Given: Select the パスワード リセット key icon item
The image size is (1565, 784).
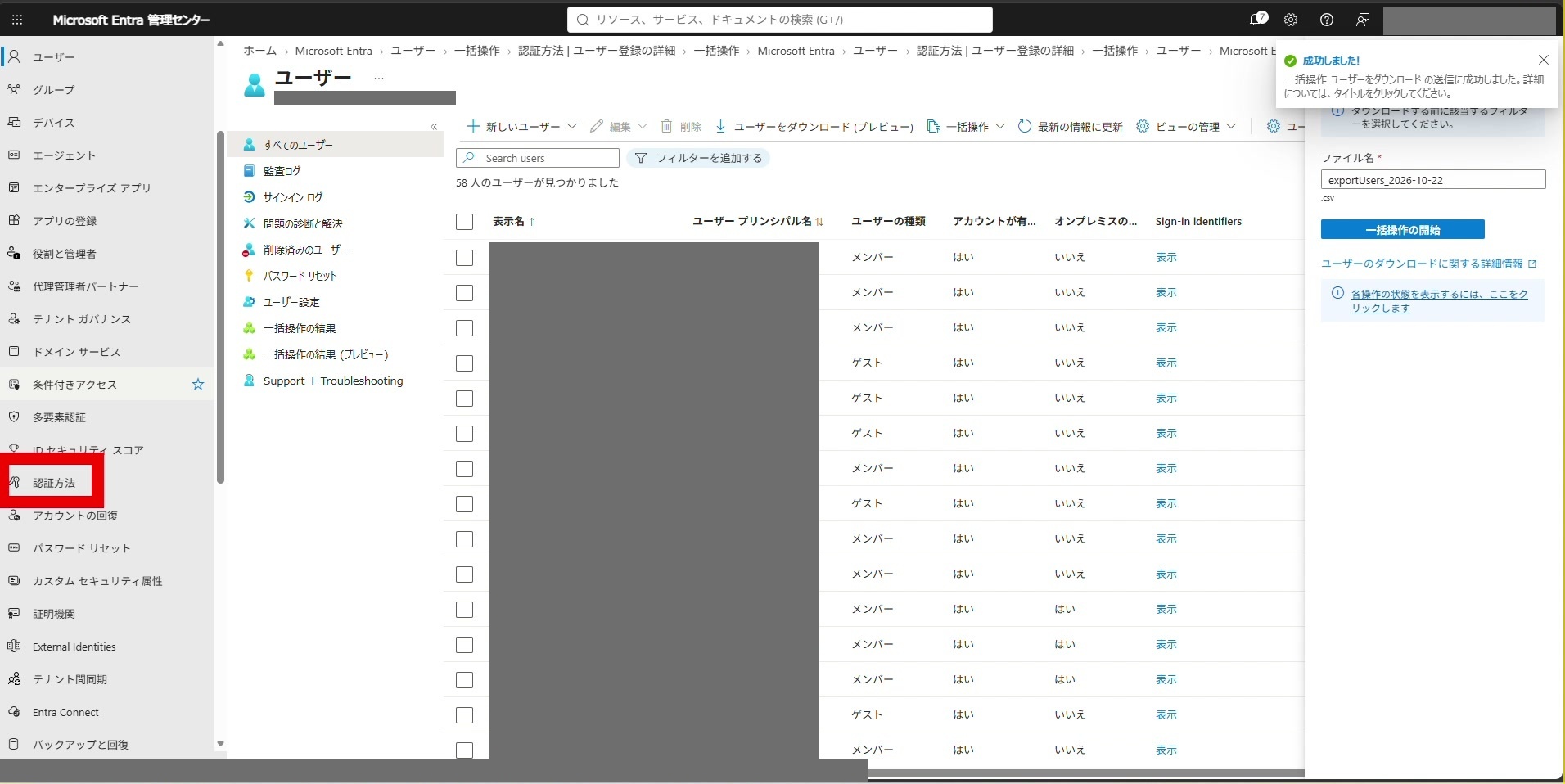Looking at the screenshot, I should pyautogui.click(x=249, y=276).
